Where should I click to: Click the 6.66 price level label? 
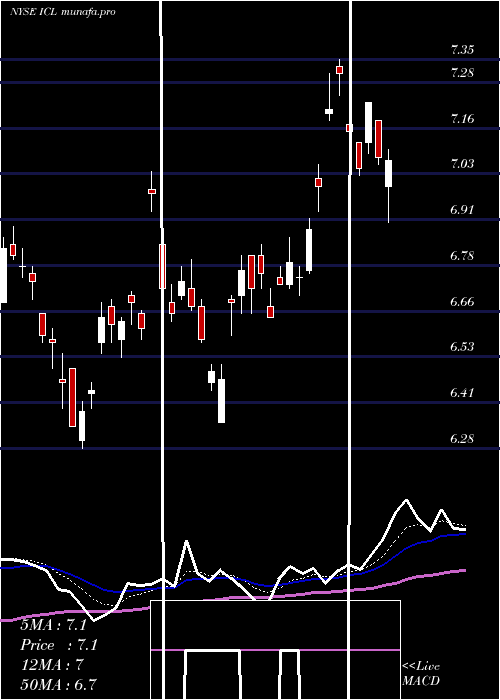pos(462,302)
